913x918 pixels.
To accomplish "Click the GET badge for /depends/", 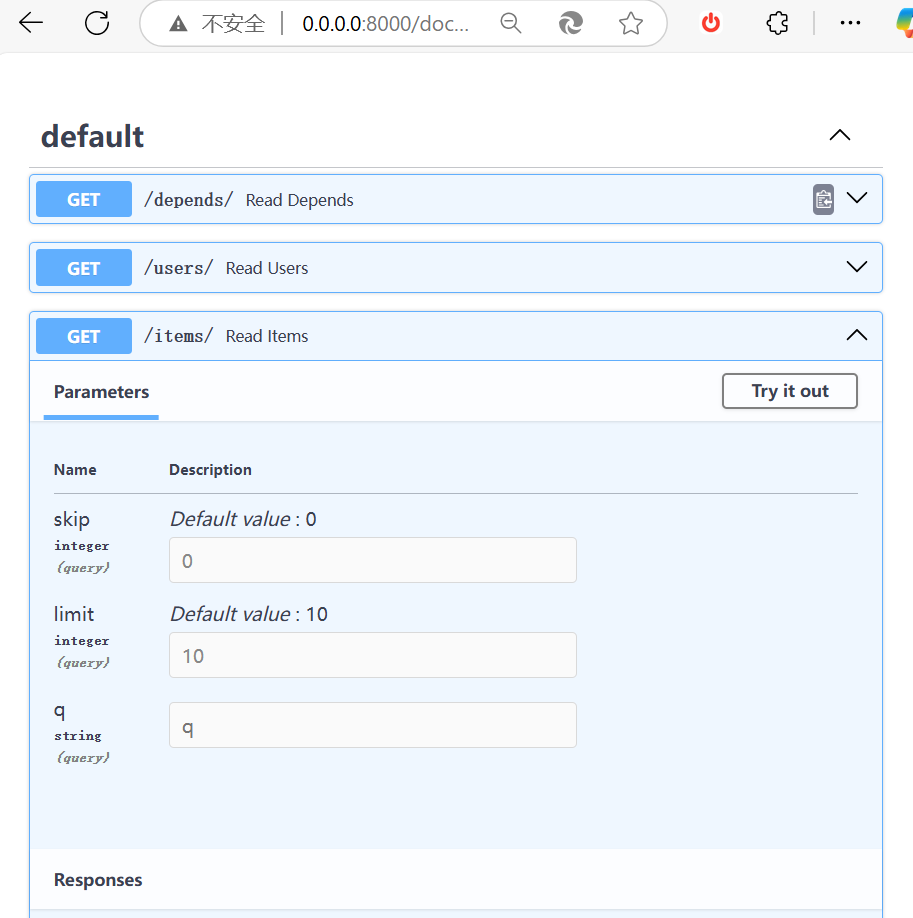I will (84, 199).
